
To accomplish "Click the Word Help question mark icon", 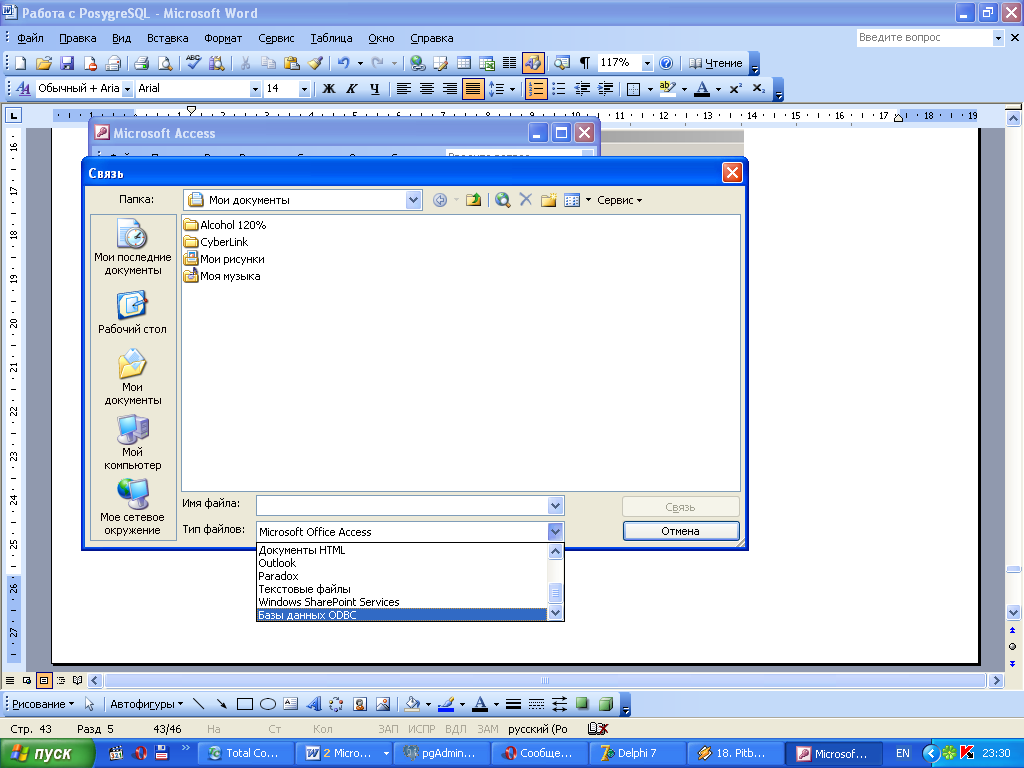I will click(x=666, y=63).
